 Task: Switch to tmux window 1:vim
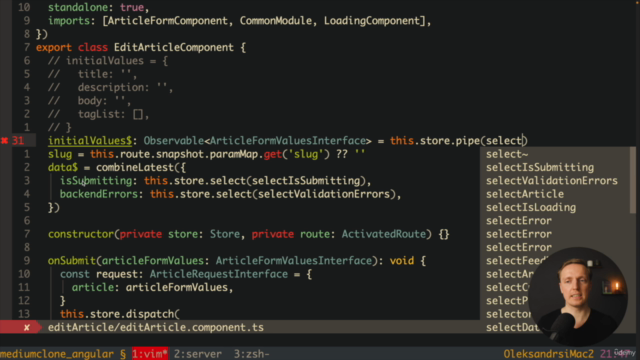click(x=150, y=354)
